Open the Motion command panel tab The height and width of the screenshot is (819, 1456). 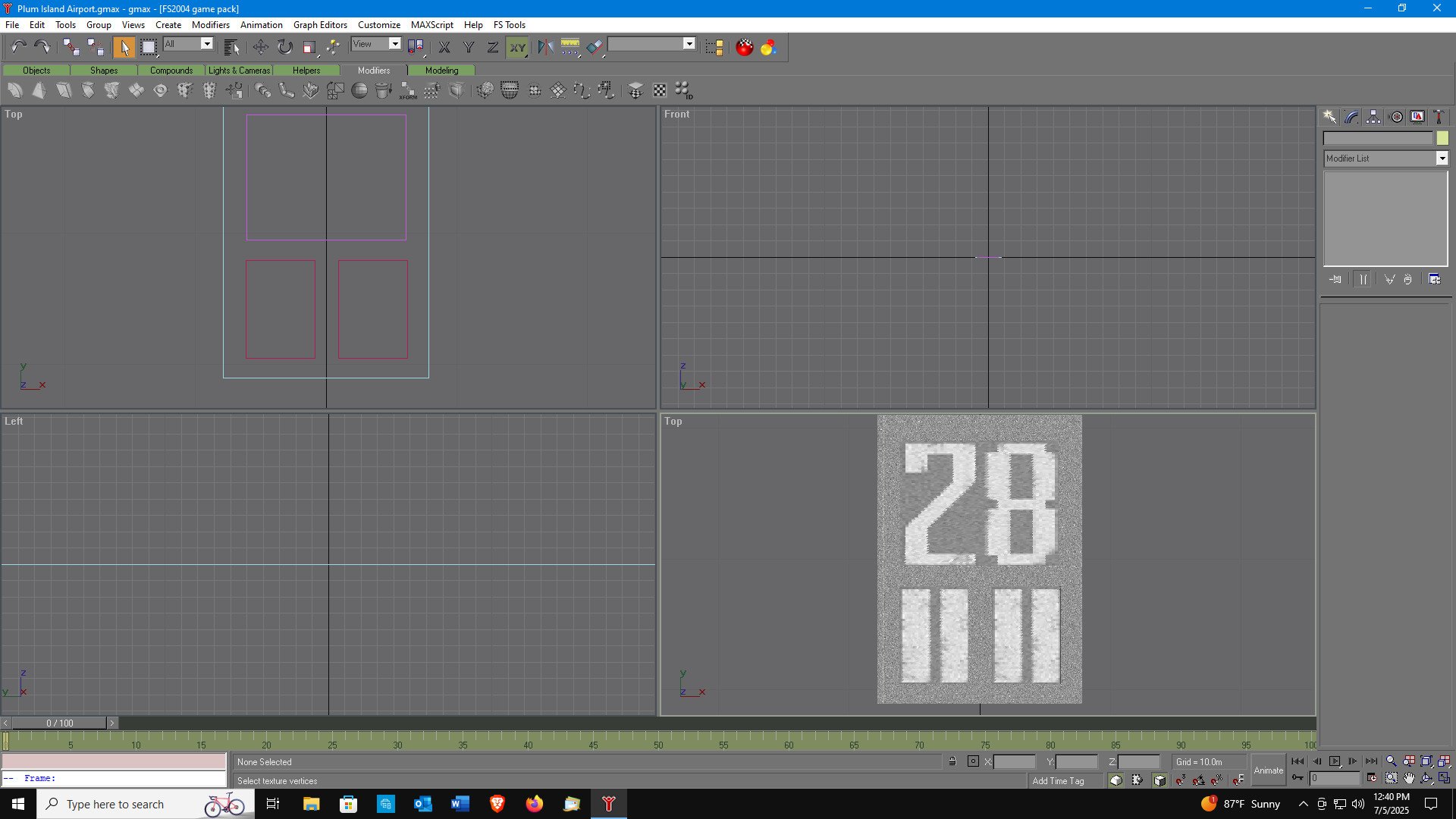[1395, 117]
